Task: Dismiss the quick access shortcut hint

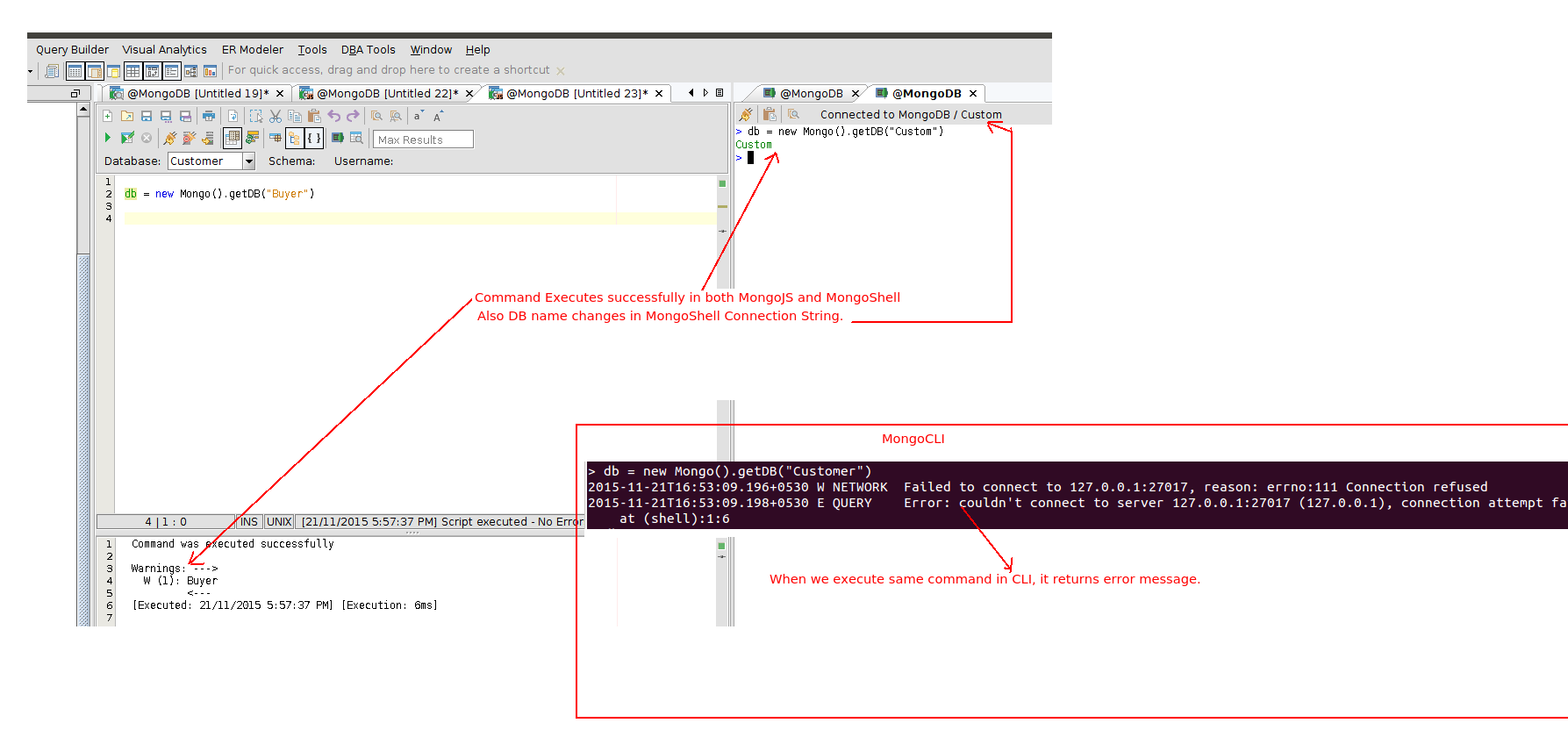Action: click(x=561, y=71)
